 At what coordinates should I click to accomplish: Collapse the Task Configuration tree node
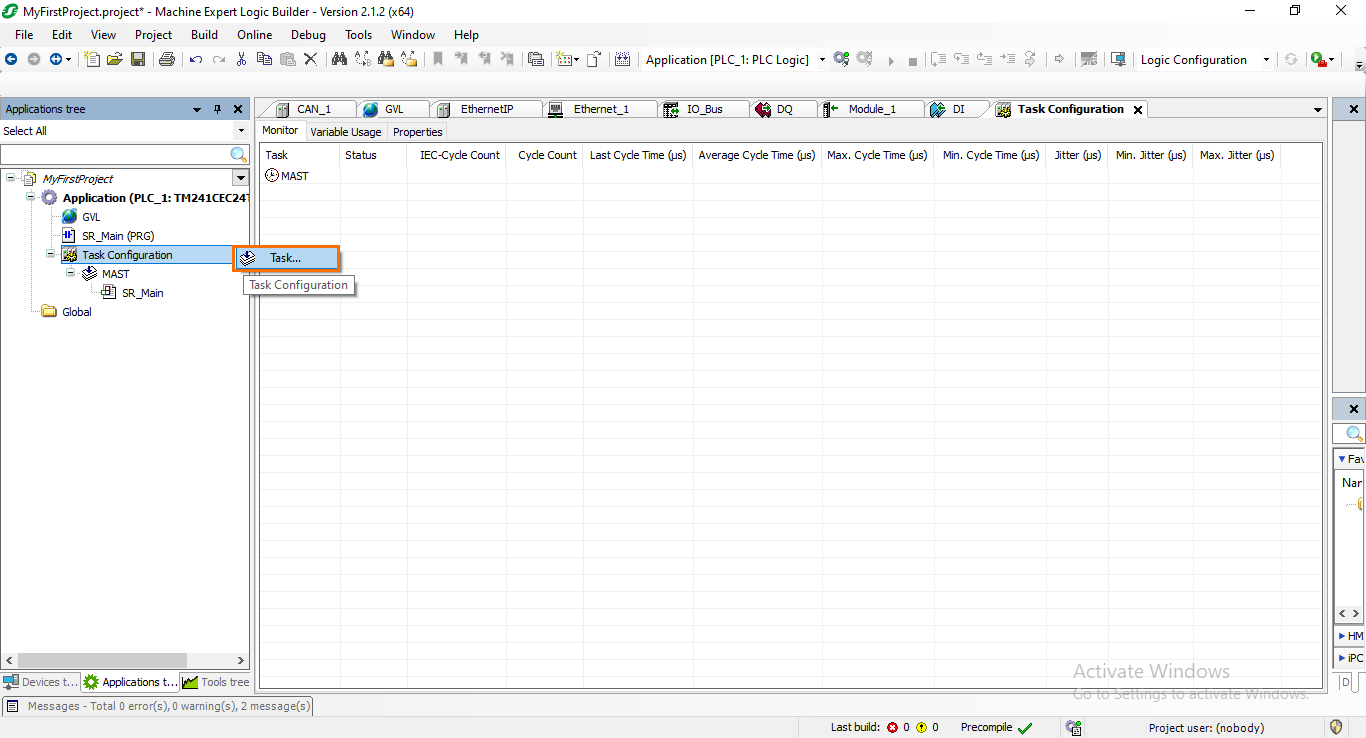click(x=51, y=254)
